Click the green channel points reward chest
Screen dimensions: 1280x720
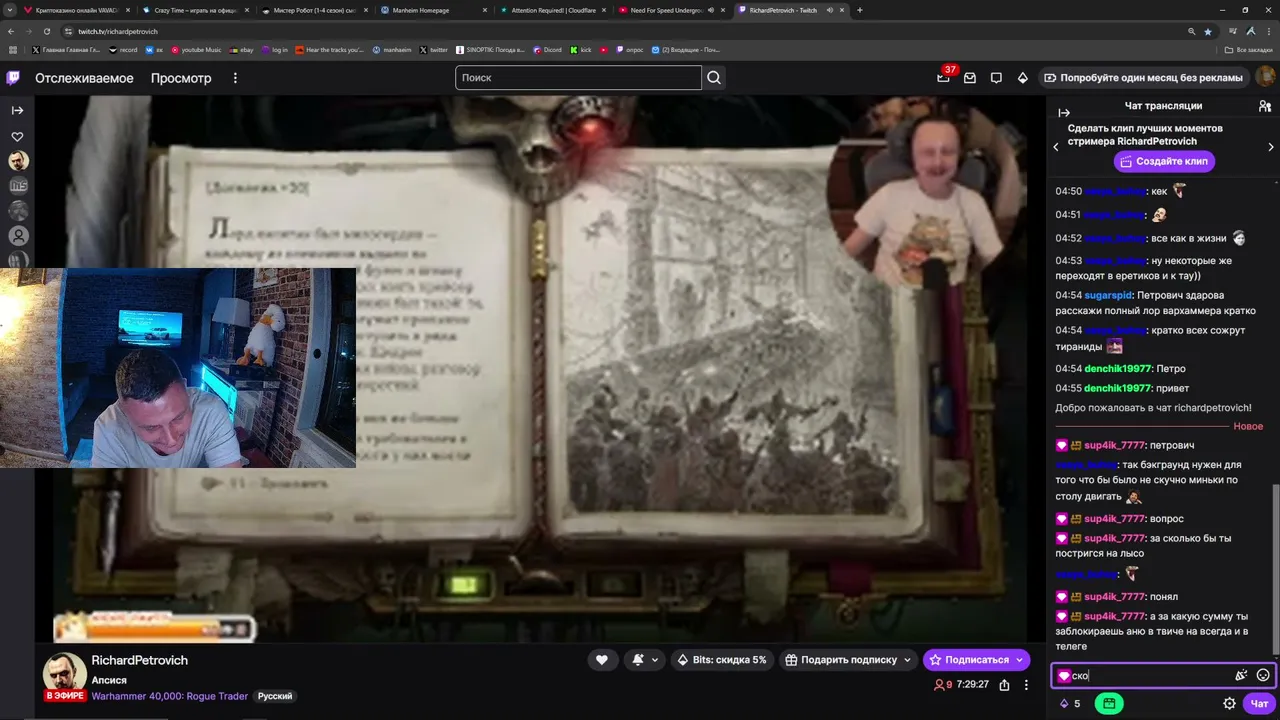1109,704
